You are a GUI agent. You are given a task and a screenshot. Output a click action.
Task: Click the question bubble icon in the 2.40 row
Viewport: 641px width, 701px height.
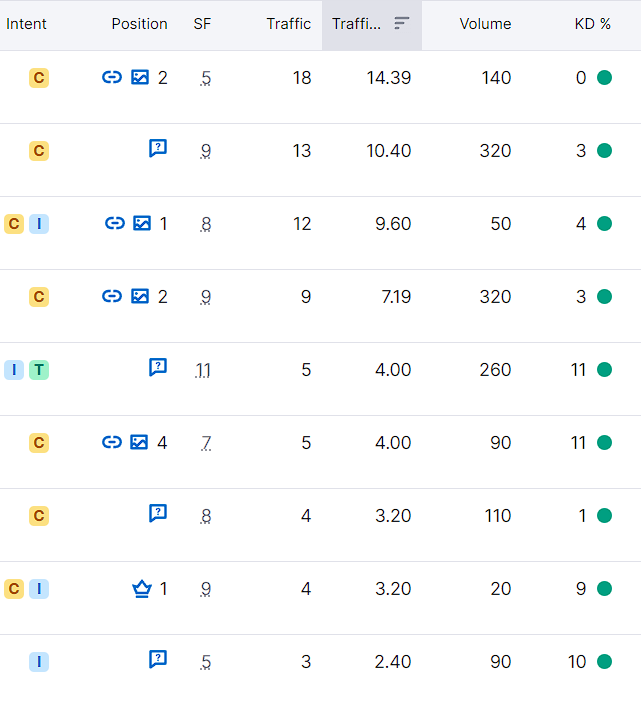[x=158, y=659]
